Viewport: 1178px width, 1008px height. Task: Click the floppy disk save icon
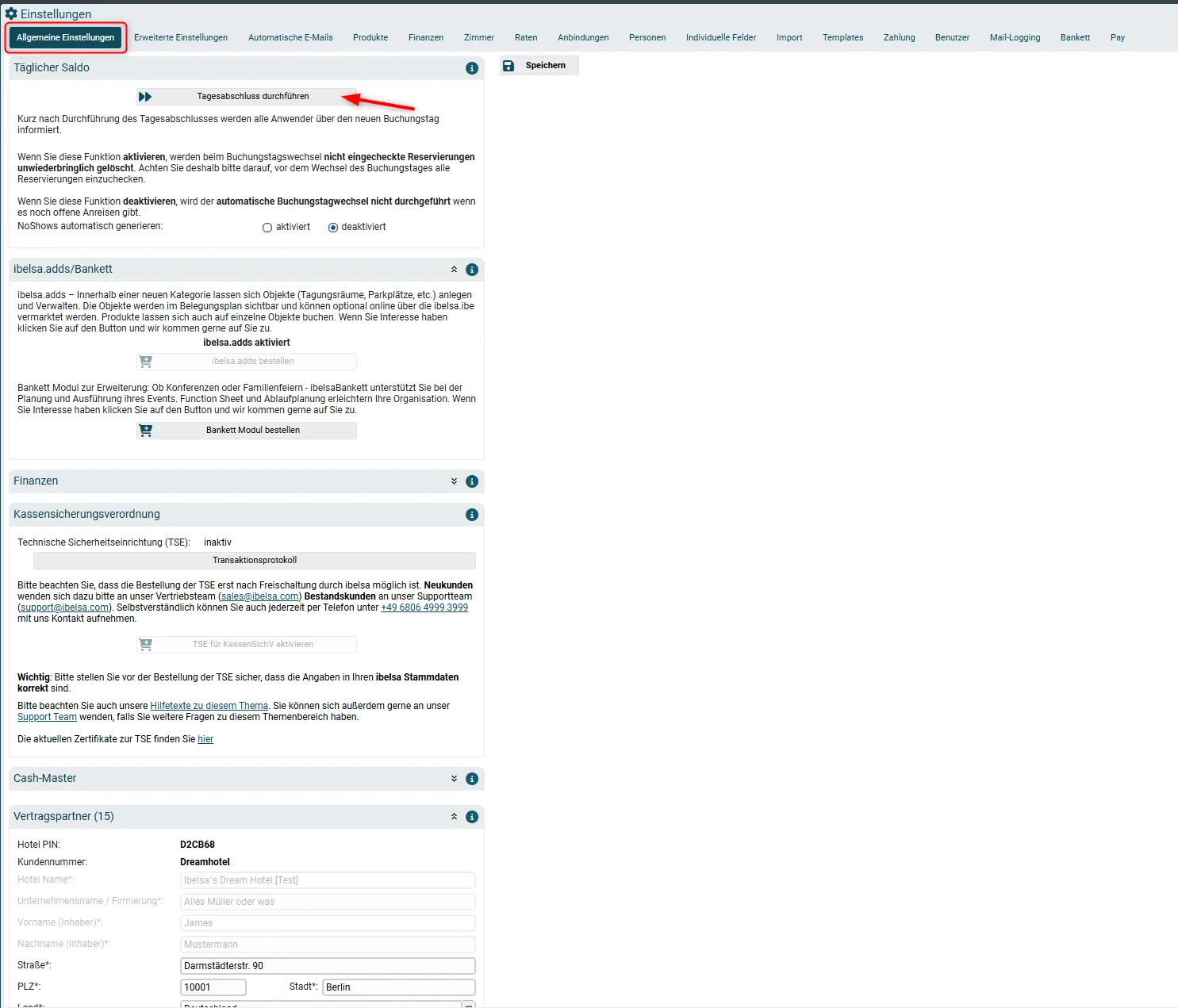pos(508,66)
